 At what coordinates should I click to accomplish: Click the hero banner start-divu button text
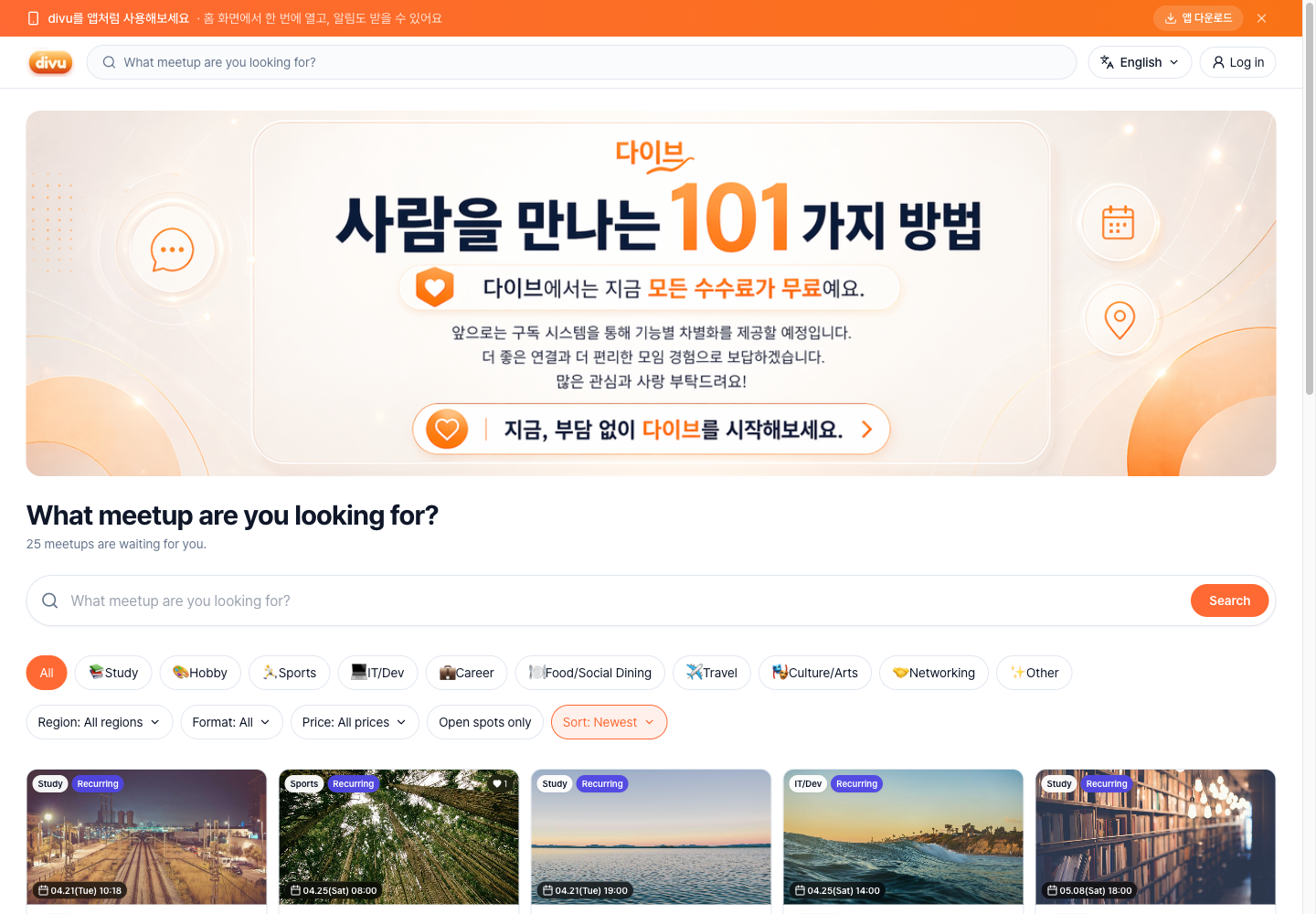pos(673,429)
